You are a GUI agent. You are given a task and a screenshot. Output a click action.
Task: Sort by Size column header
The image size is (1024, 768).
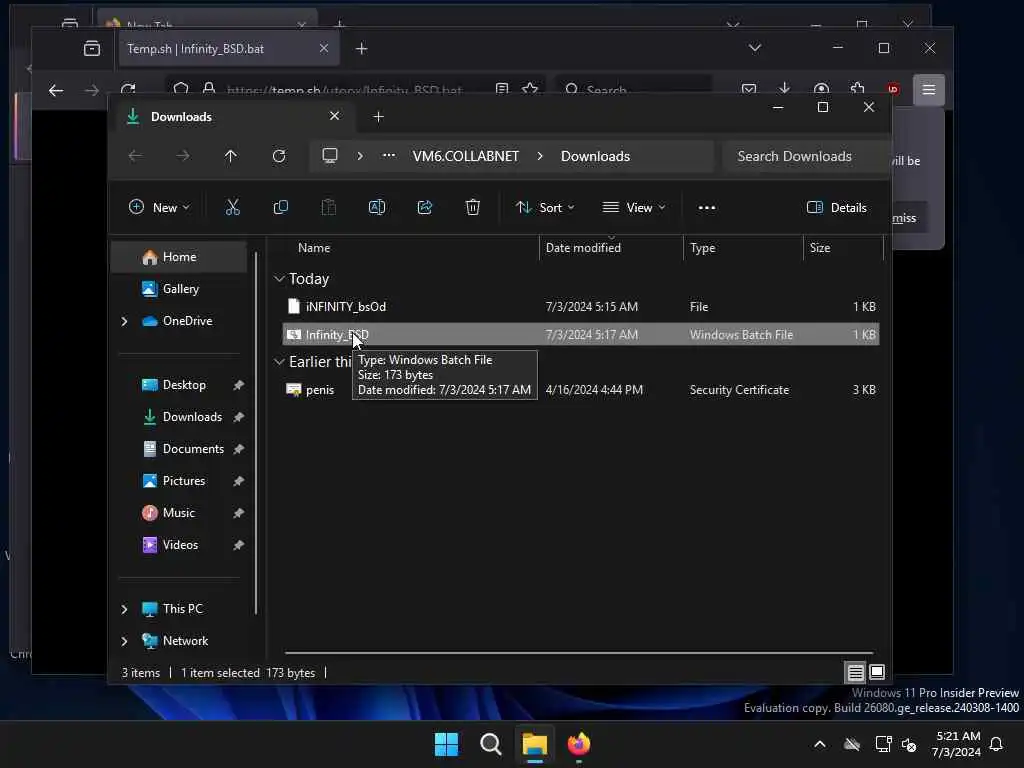(820, 248)
